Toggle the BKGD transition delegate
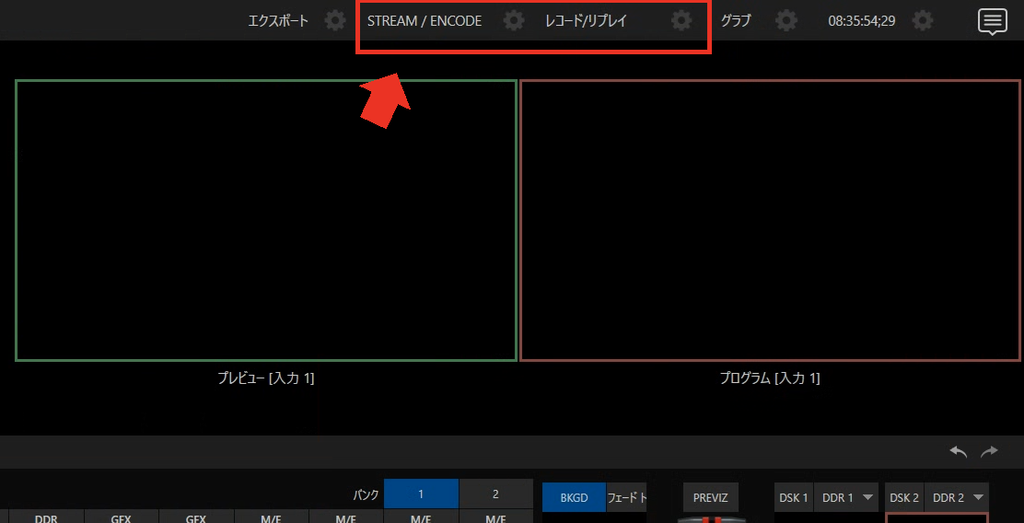Screen dimensions: 1024x523 pos(574,498)
